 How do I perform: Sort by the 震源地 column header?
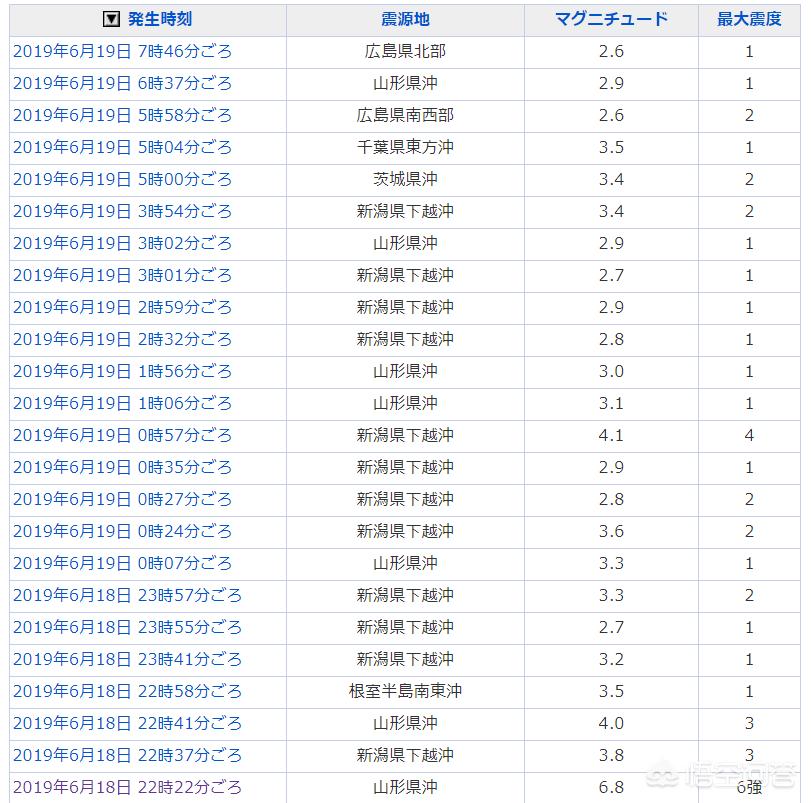405,20
